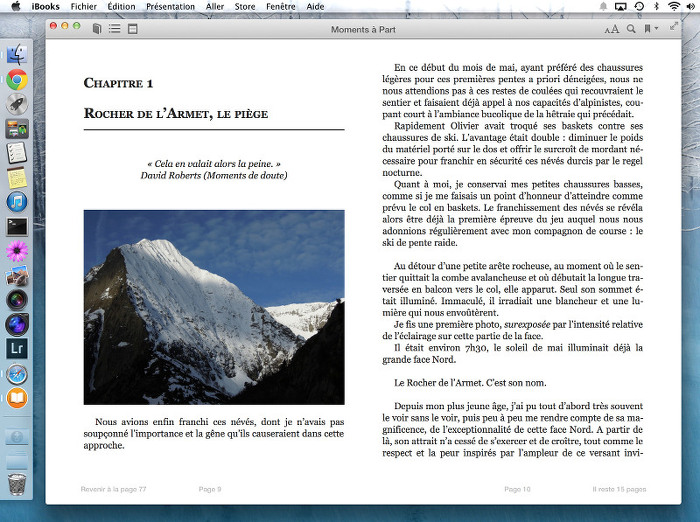Image resolution: width=700 pixels, height=522 pixels.
Task: Click the iBooks orange icon in Dock
Action: tap(17, 398)
